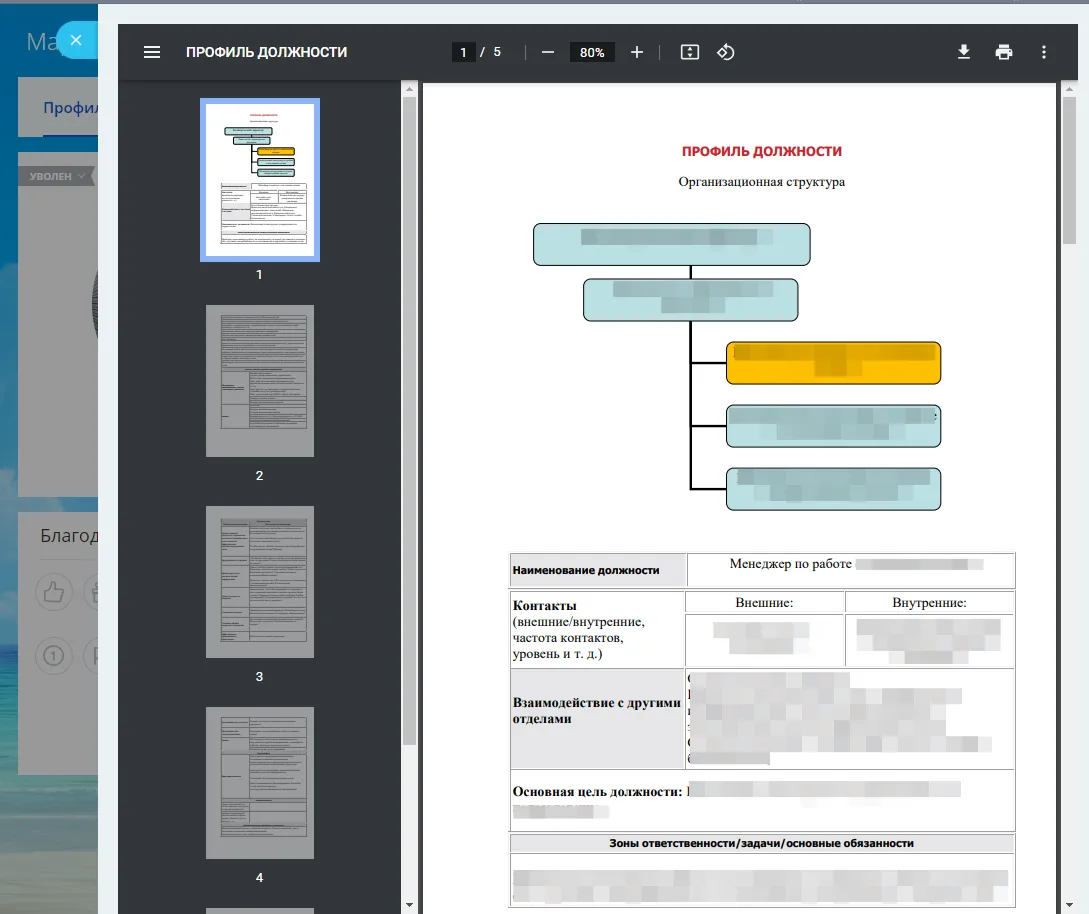Click the zoom out minus icon
1089x914 pixels.
(x=548, y=52)
